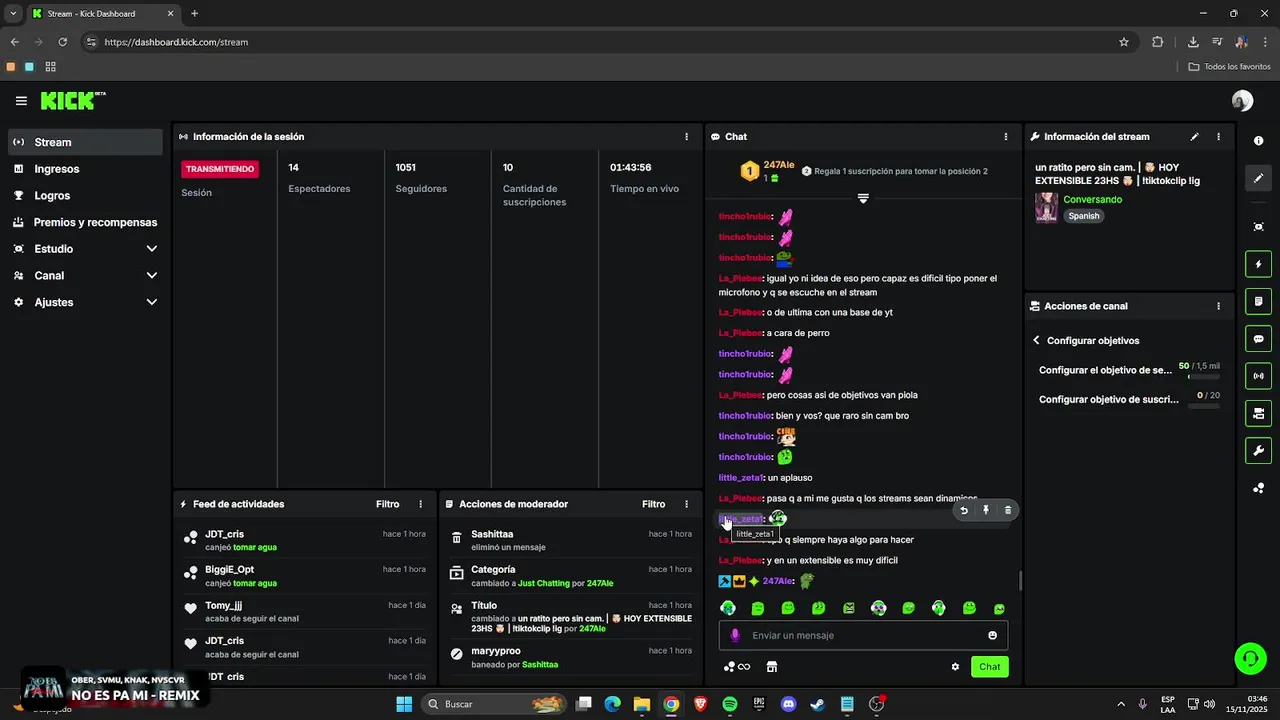Click the purple microphone icon in message box

[x=735, y=635]
